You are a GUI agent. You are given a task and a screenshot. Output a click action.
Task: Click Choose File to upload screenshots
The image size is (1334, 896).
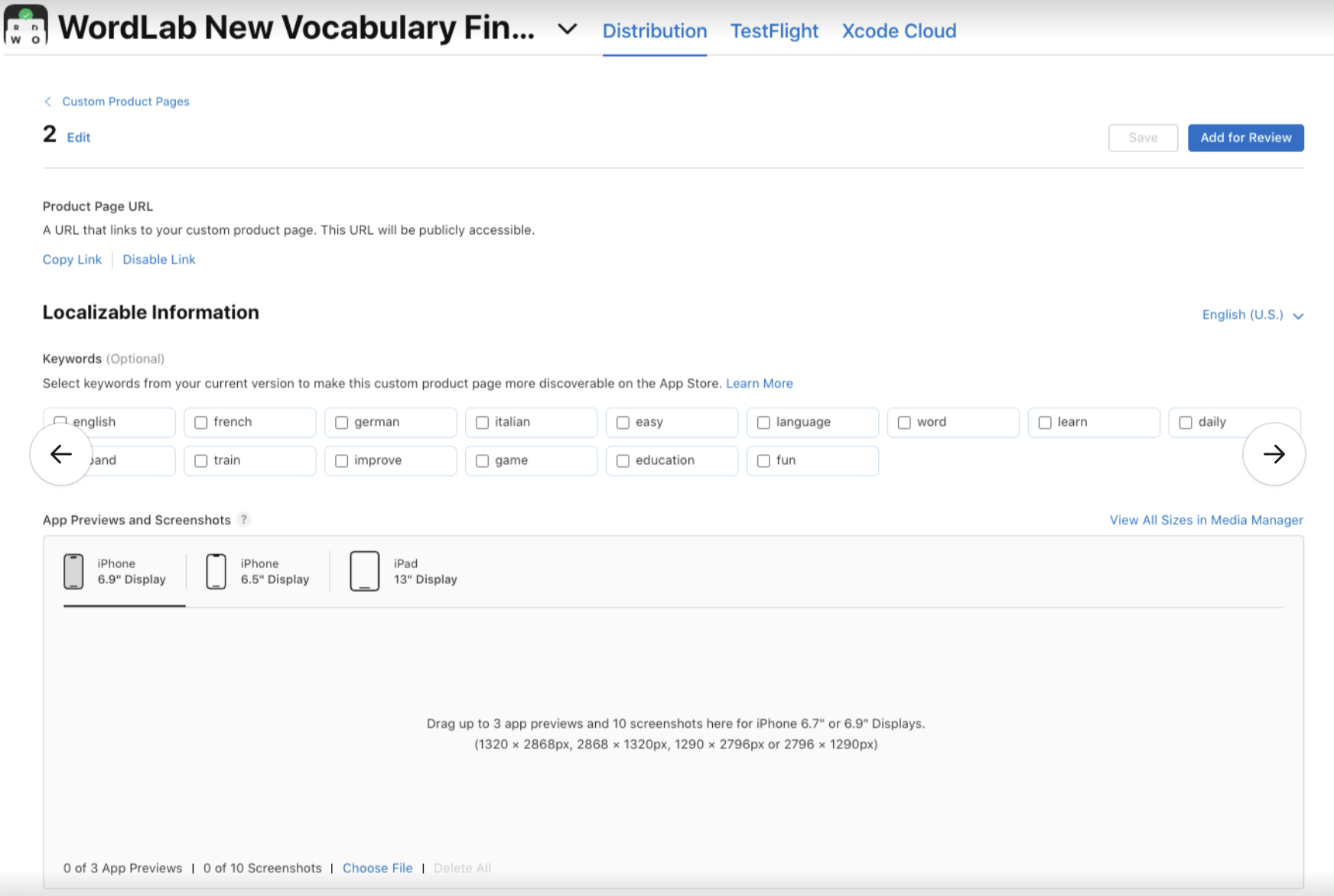377,868
